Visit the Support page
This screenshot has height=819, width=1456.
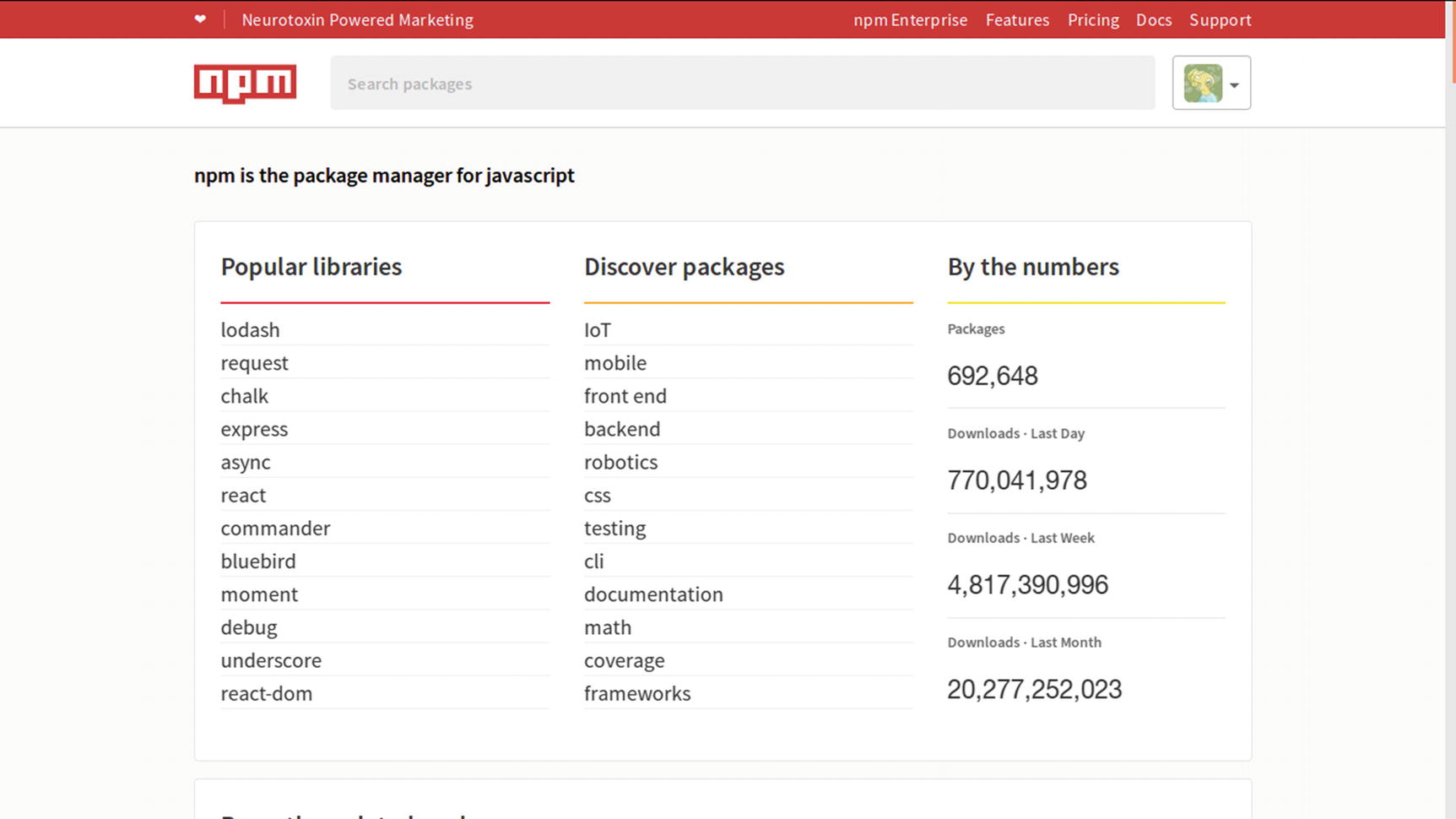1220,19
